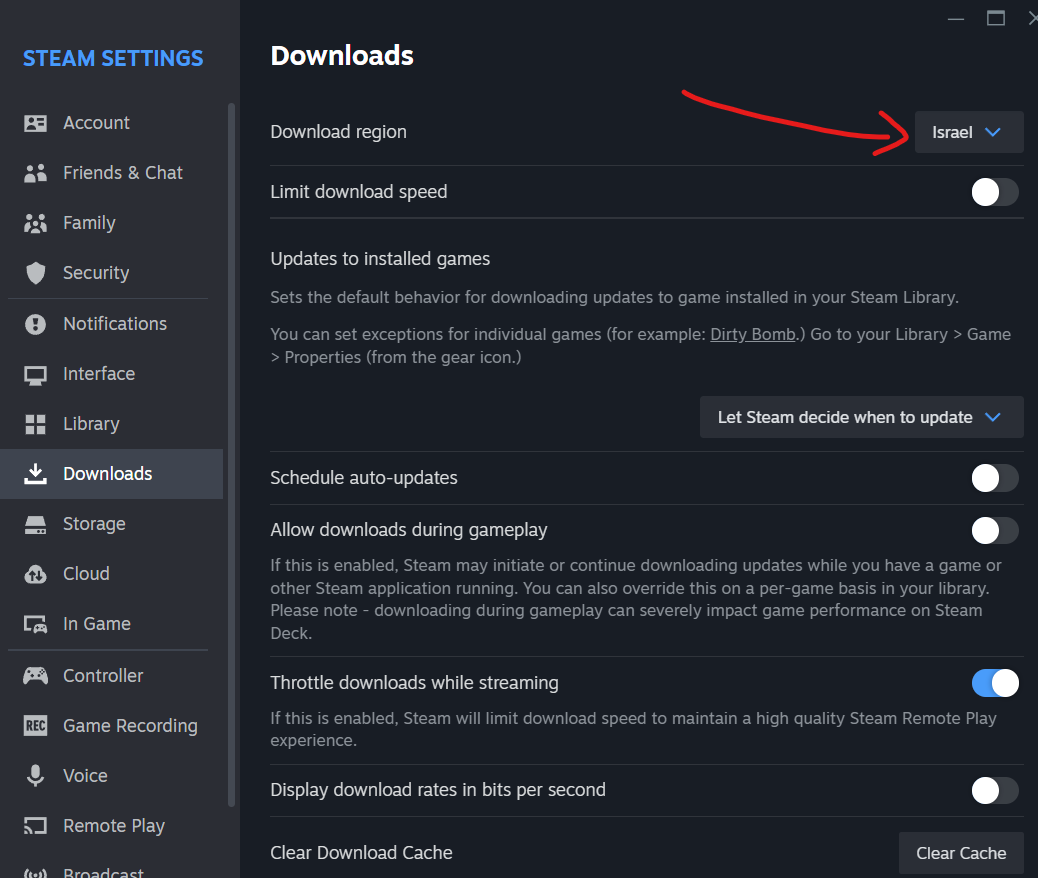1038x878 pixels.
Task: Click the Controller gamepad icon
Action: click(x=35, y=675)
